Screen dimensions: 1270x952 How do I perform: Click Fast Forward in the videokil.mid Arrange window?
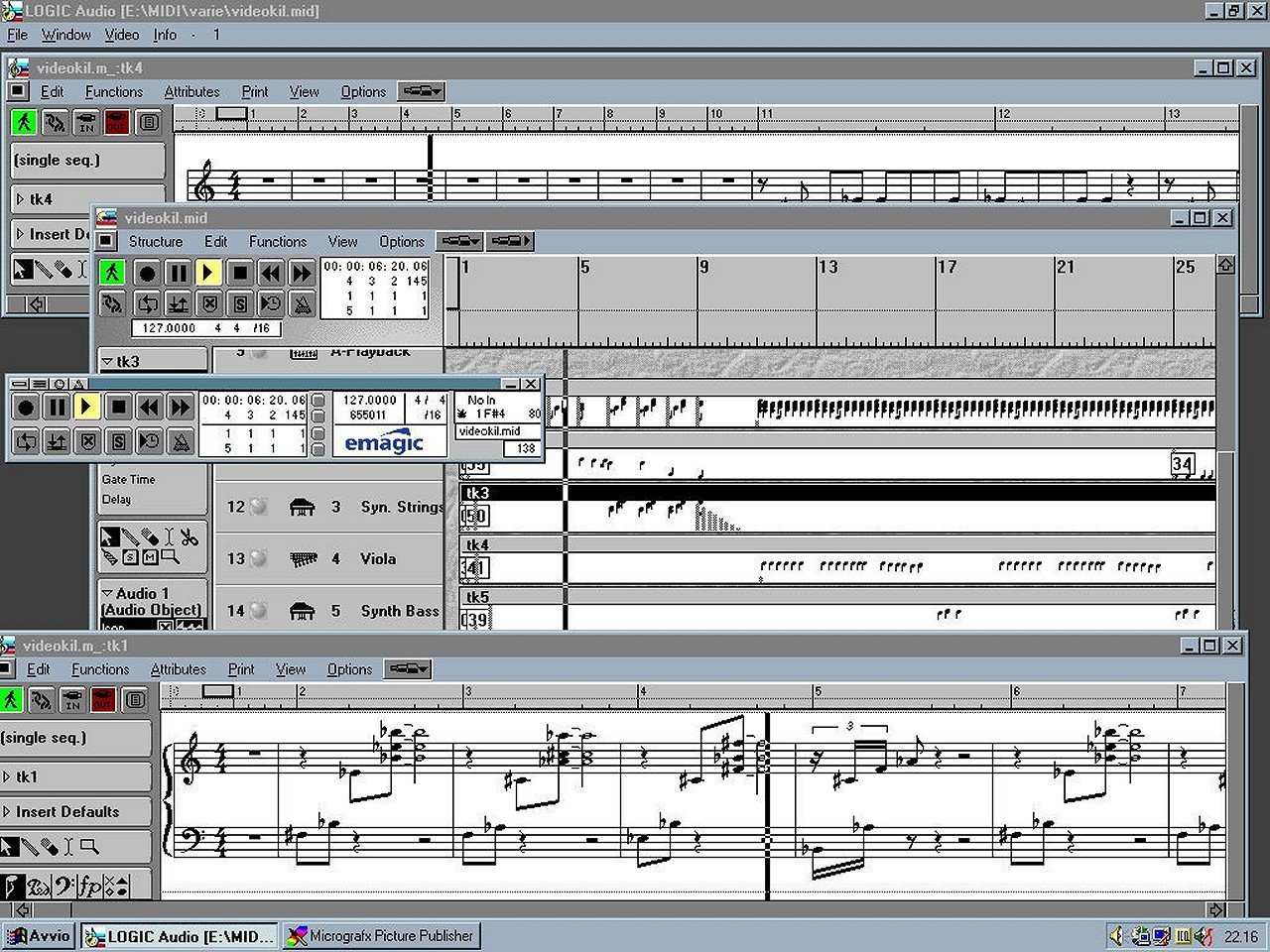pyautogui.click(x=301, y=273)
